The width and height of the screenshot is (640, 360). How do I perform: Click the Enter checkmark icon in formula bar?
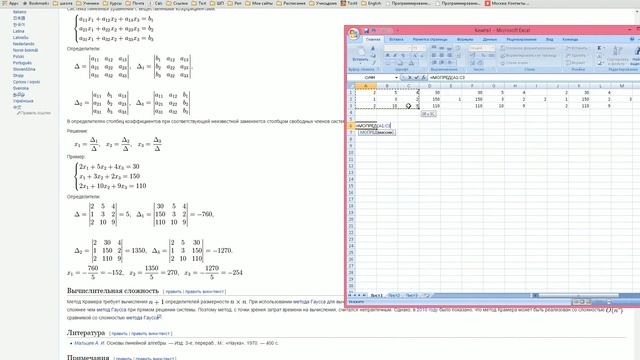(x=416, y=78)
